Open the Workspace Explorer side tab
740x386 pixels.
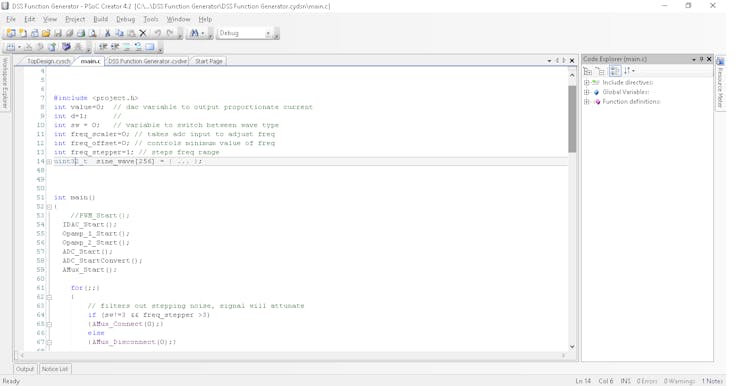[x=5, y=83]
